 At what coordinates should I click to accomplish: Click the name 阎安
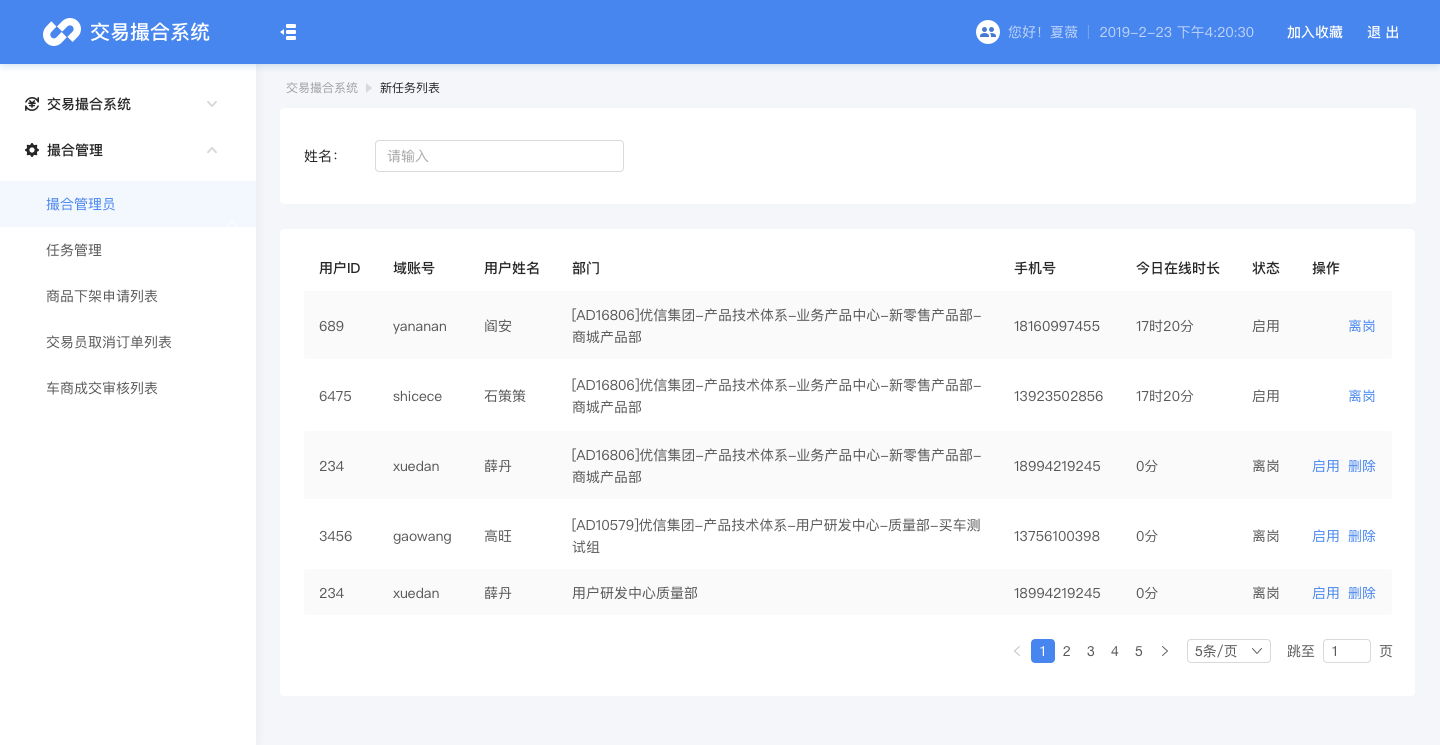(x=498, y=326)
